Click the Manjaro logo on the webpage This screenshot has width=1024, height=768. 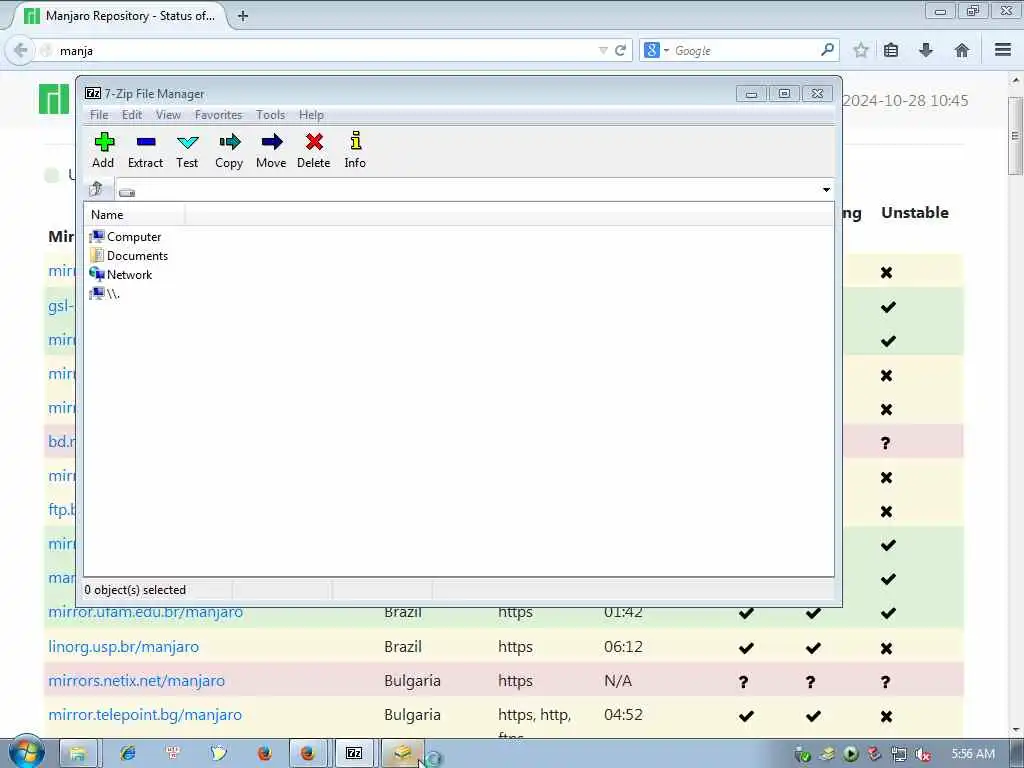coord(54,99)
